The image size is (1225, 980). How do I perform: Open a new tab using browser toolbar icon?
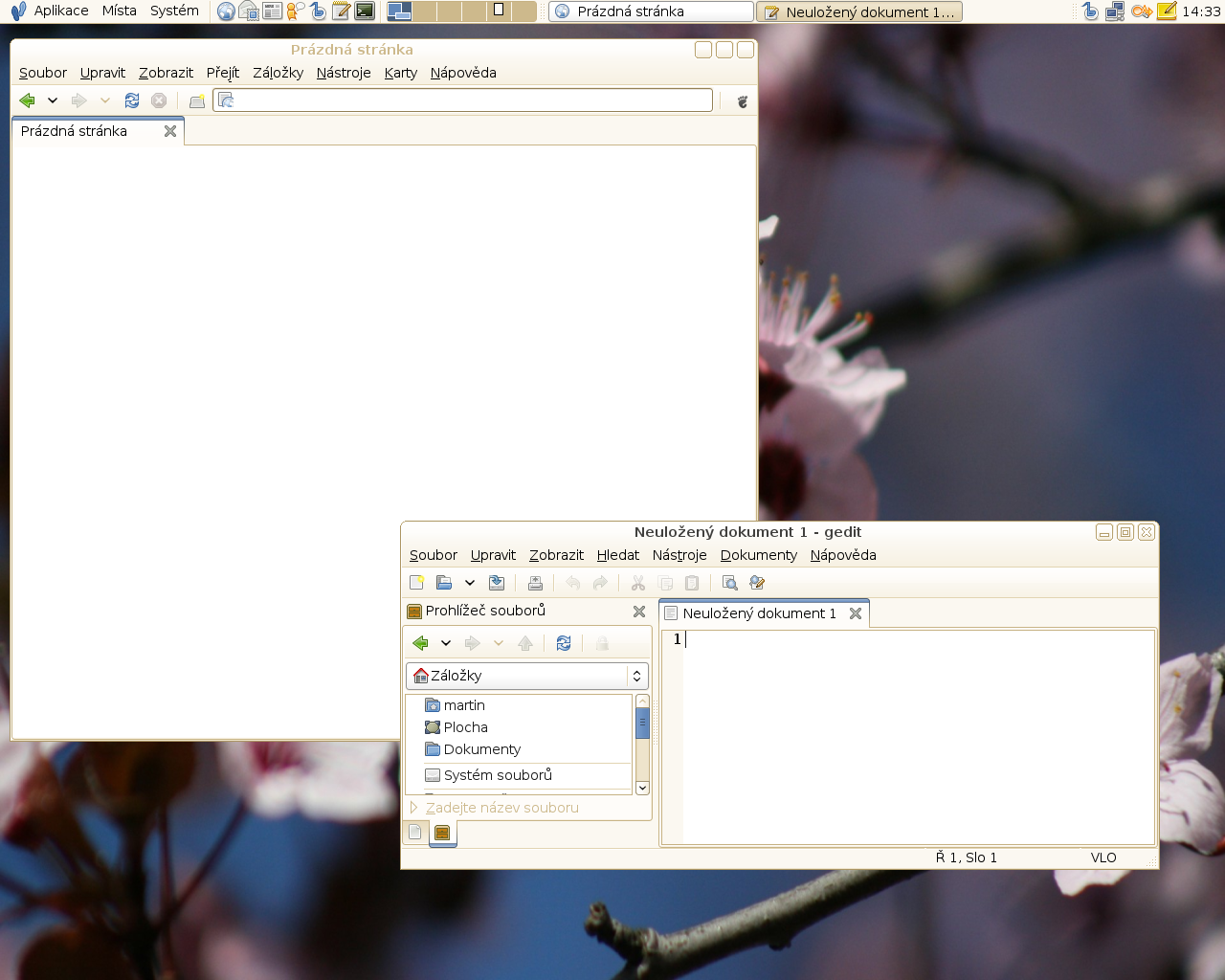[197, 100]
